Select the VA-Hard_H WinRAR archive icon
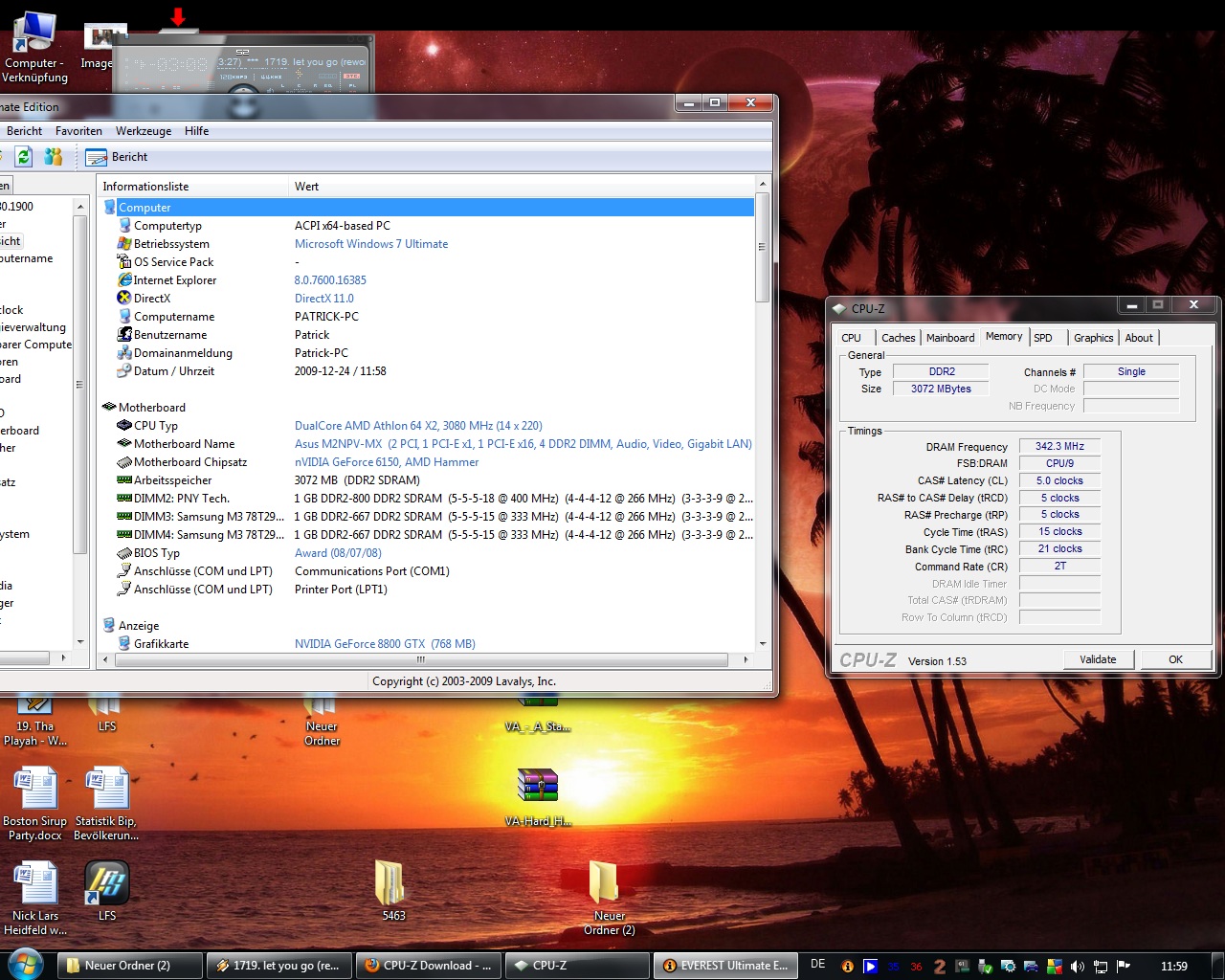 [x=538, y=798]
